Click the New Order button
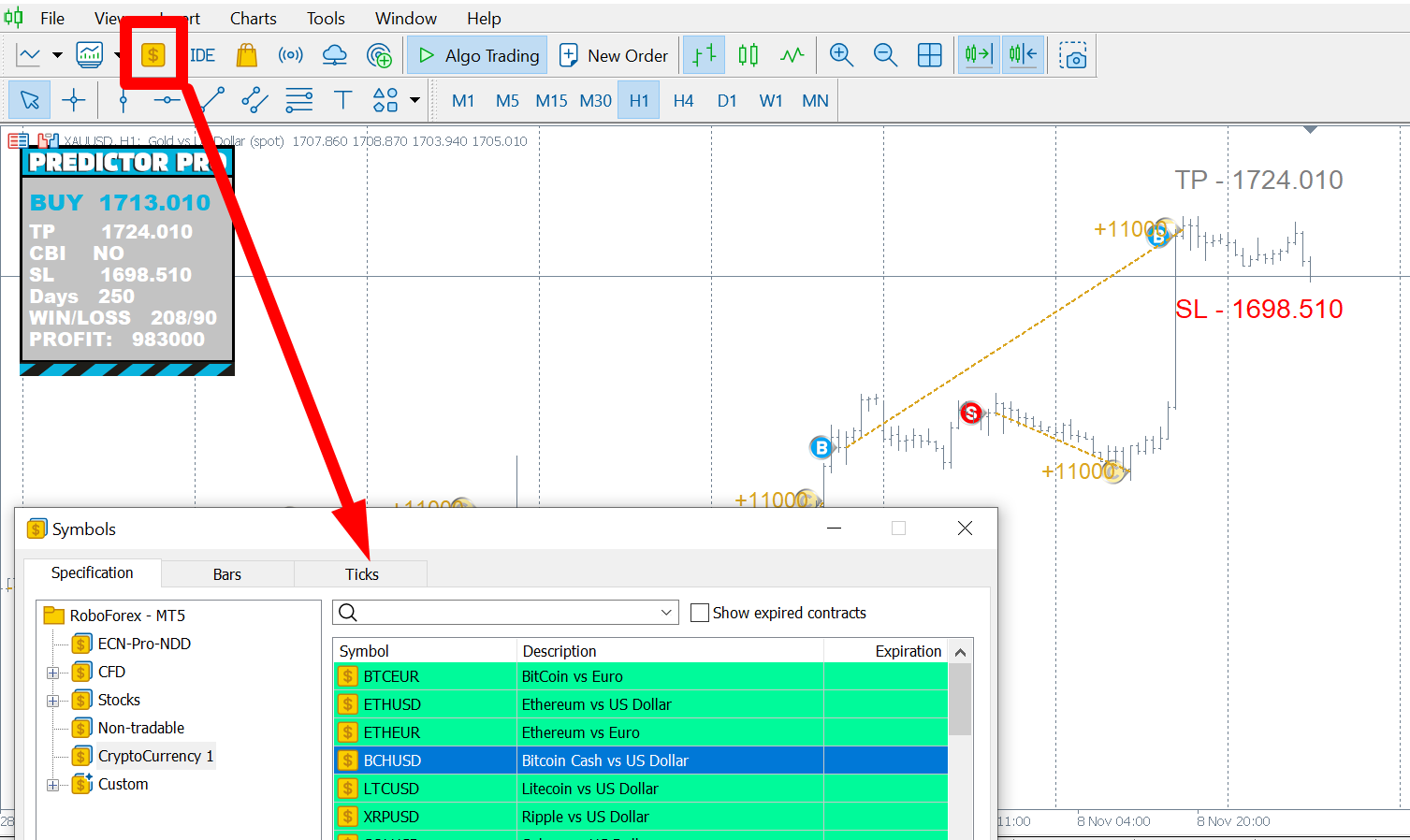Screen dimensions: 1410x840 pyautogui.click(x=614, y=55)
